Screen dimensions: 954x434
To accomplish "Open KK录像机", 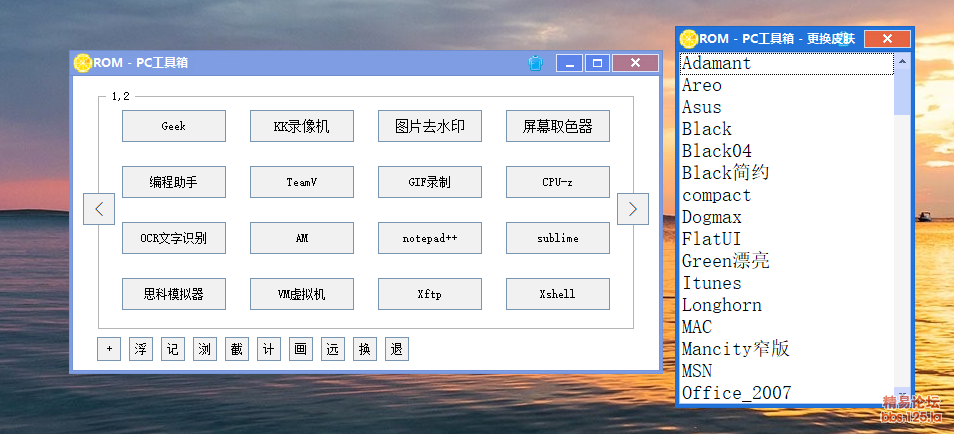I will tap(302, 126).
